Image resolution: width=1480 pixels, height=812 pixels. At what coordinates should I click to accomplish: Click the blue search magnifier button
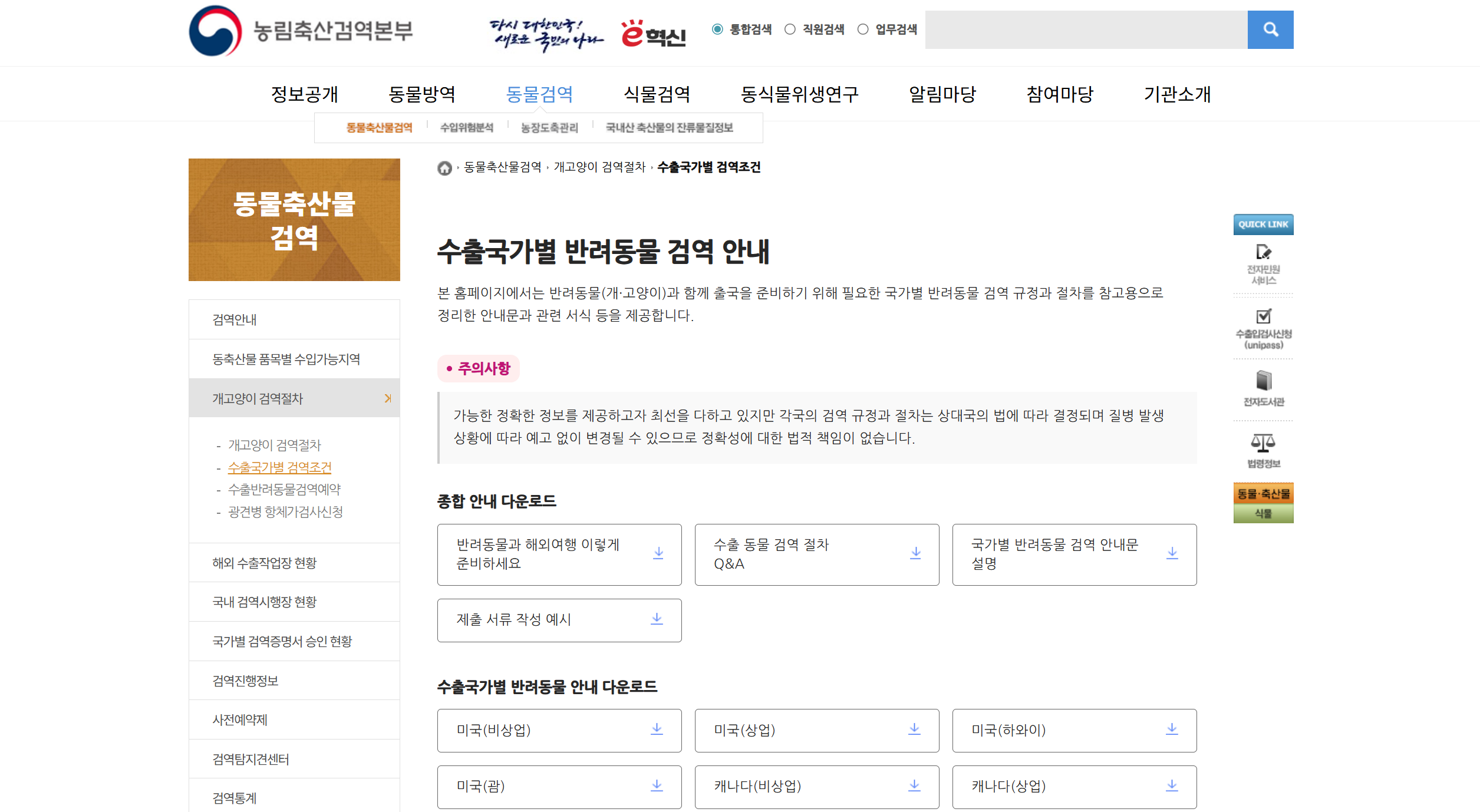1270,29
